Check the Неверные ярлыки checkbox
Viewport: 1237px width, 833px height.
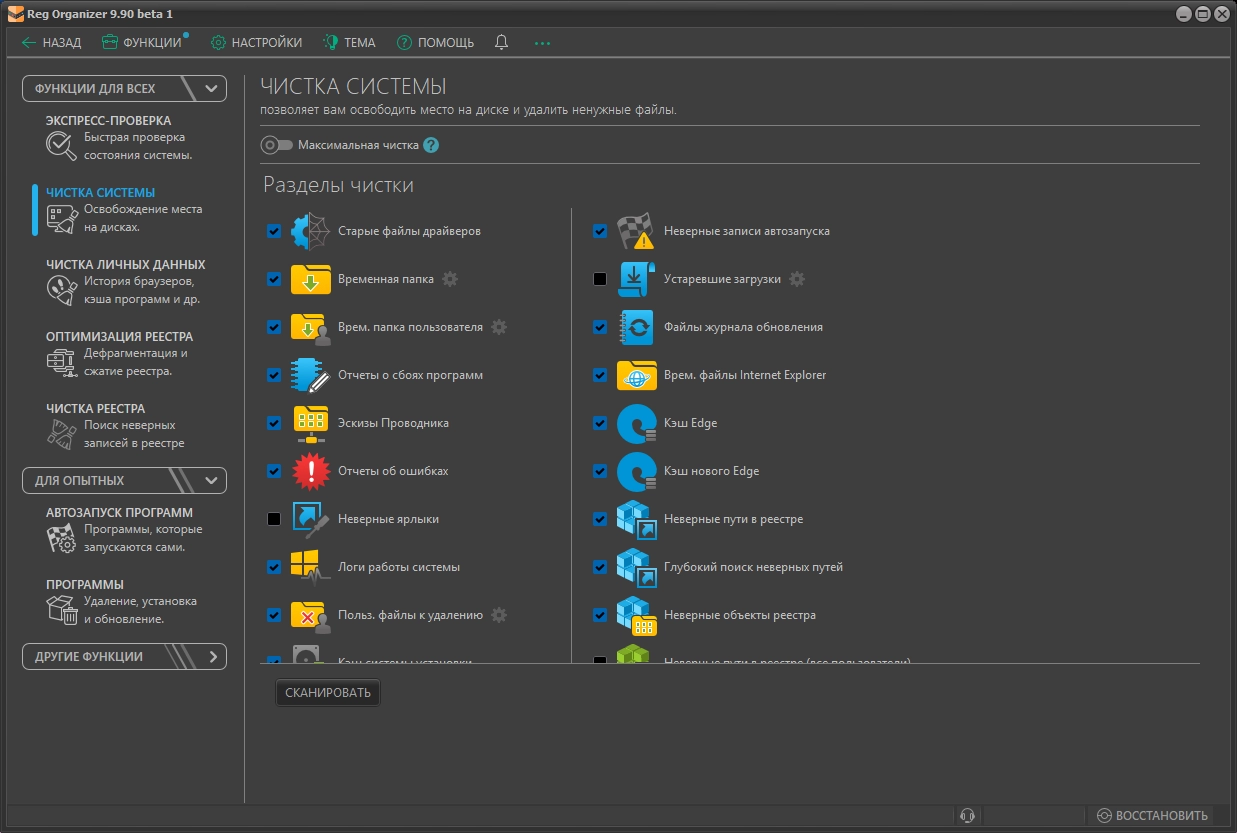274,519
